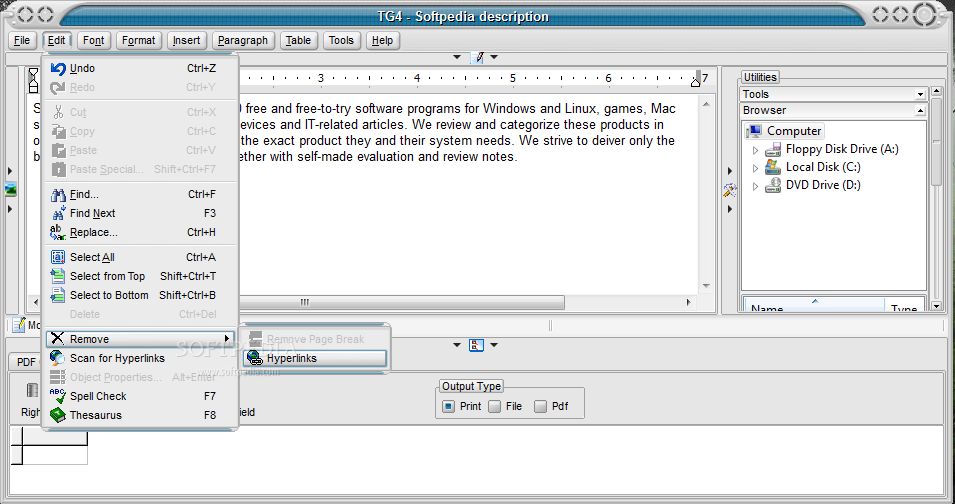Screen dimensions: 955x504
Task: Open dropdown arrow right of pen icon
Action: click(494, 57)
